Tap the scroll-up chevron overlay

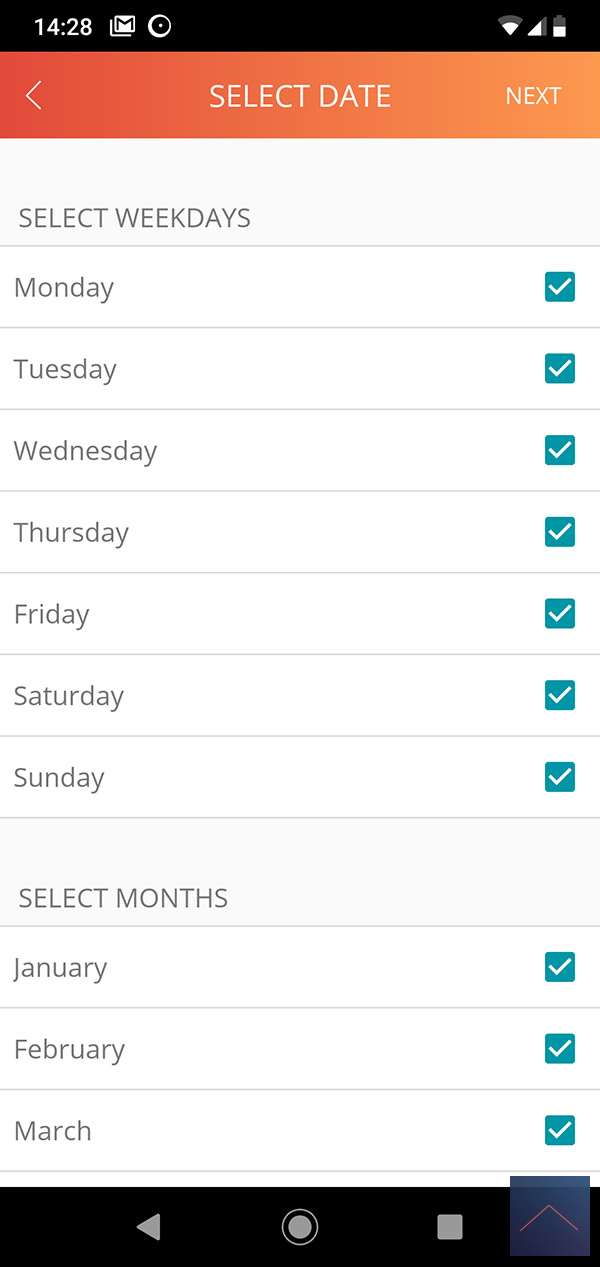[x=549, y=1216]
